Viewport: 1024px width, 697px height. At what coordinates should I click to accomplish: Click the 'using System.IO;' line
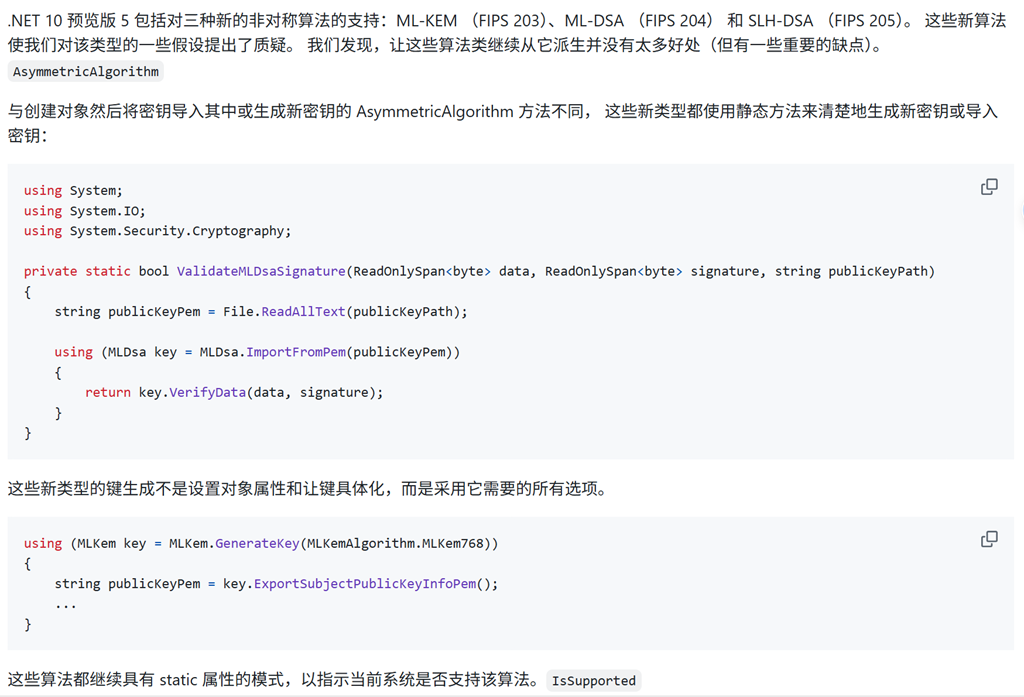tap(85, 211)
